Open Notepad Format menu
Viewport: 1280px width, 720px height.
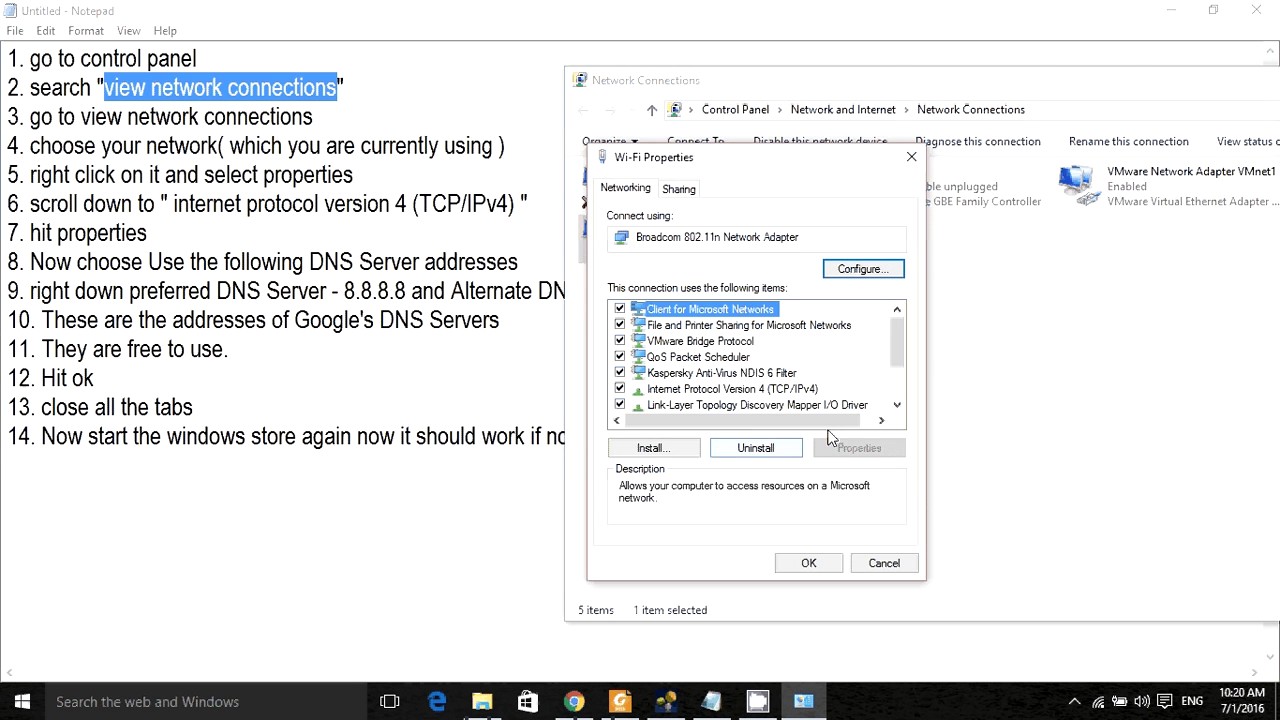click(86, 31)
